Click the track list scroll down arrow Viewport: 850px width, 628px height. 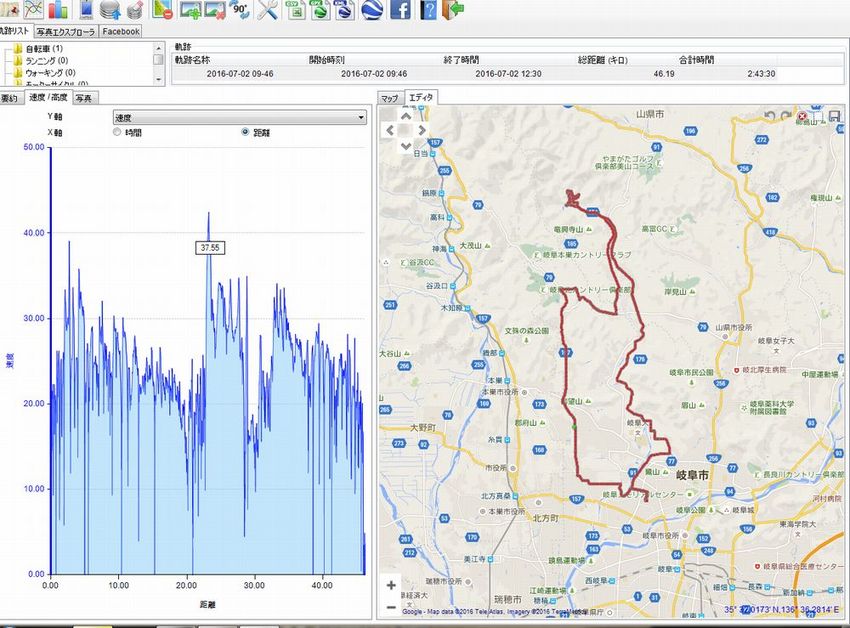(158, 80)
